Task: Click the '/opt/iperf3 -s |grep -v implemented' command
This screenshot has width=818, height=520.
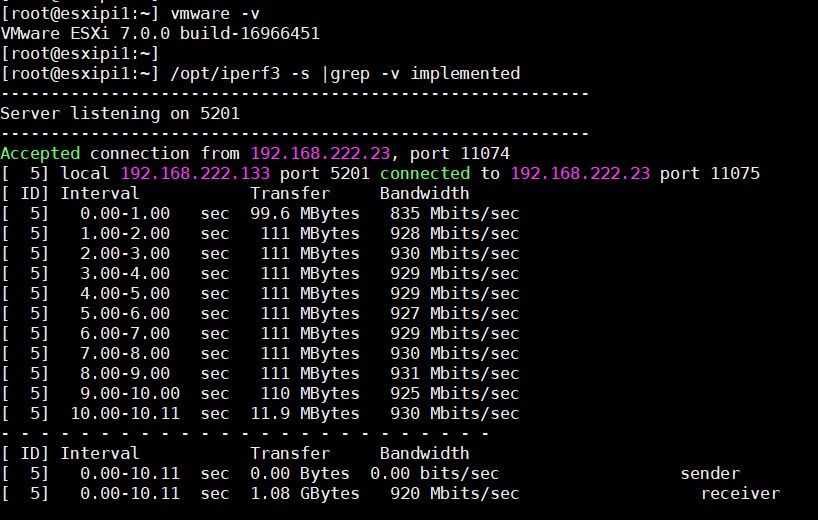Action: [345, 74]
